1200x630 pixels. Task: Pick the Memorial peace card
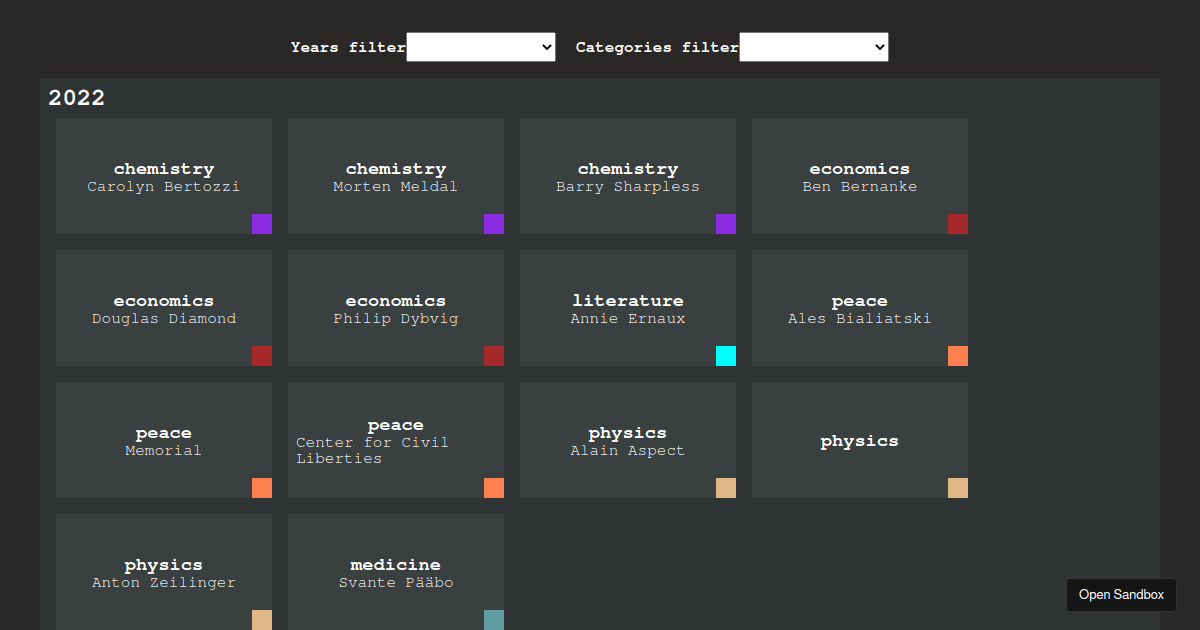[164, 440]
